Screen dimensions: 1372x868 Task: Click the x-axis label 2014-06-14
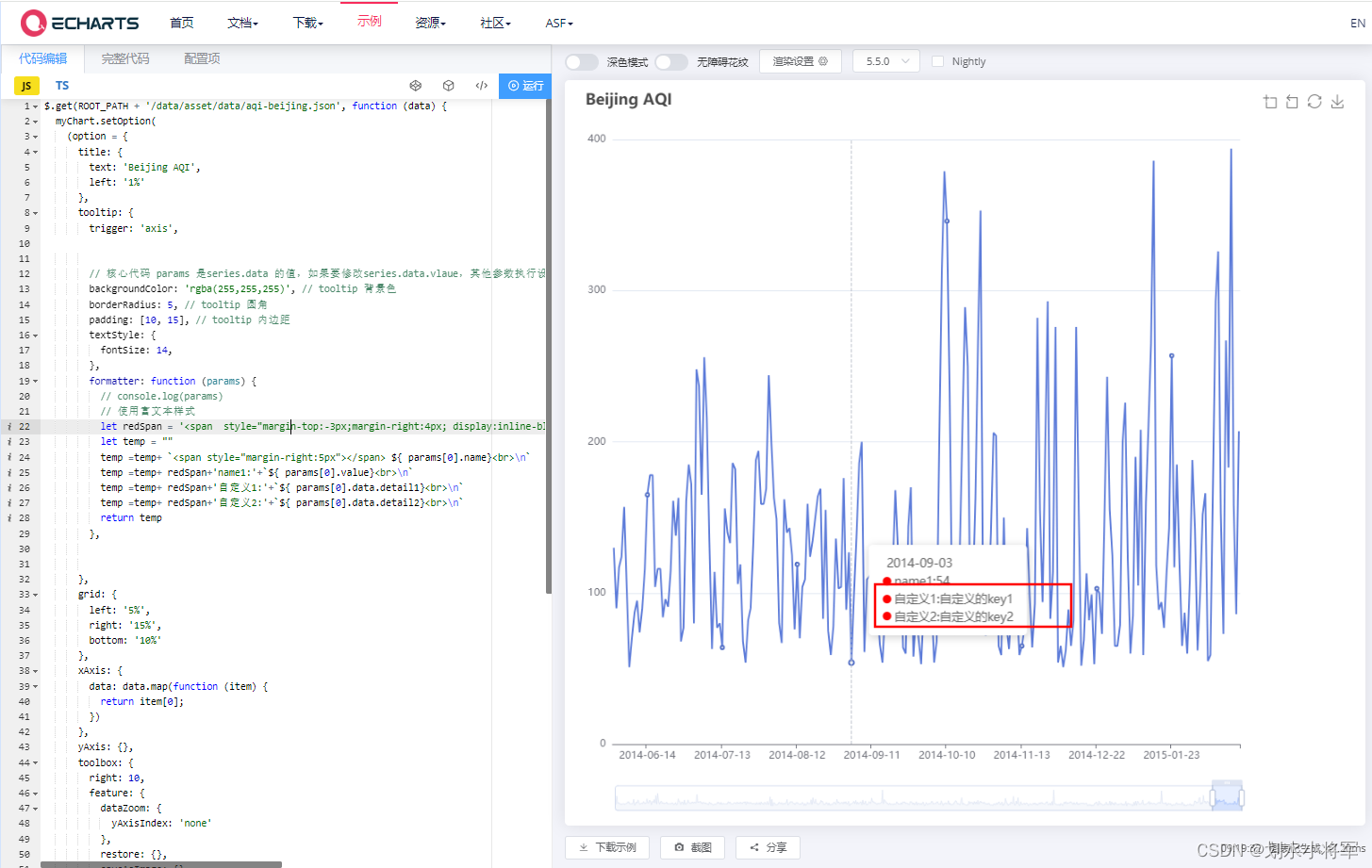tap(647, 755)
